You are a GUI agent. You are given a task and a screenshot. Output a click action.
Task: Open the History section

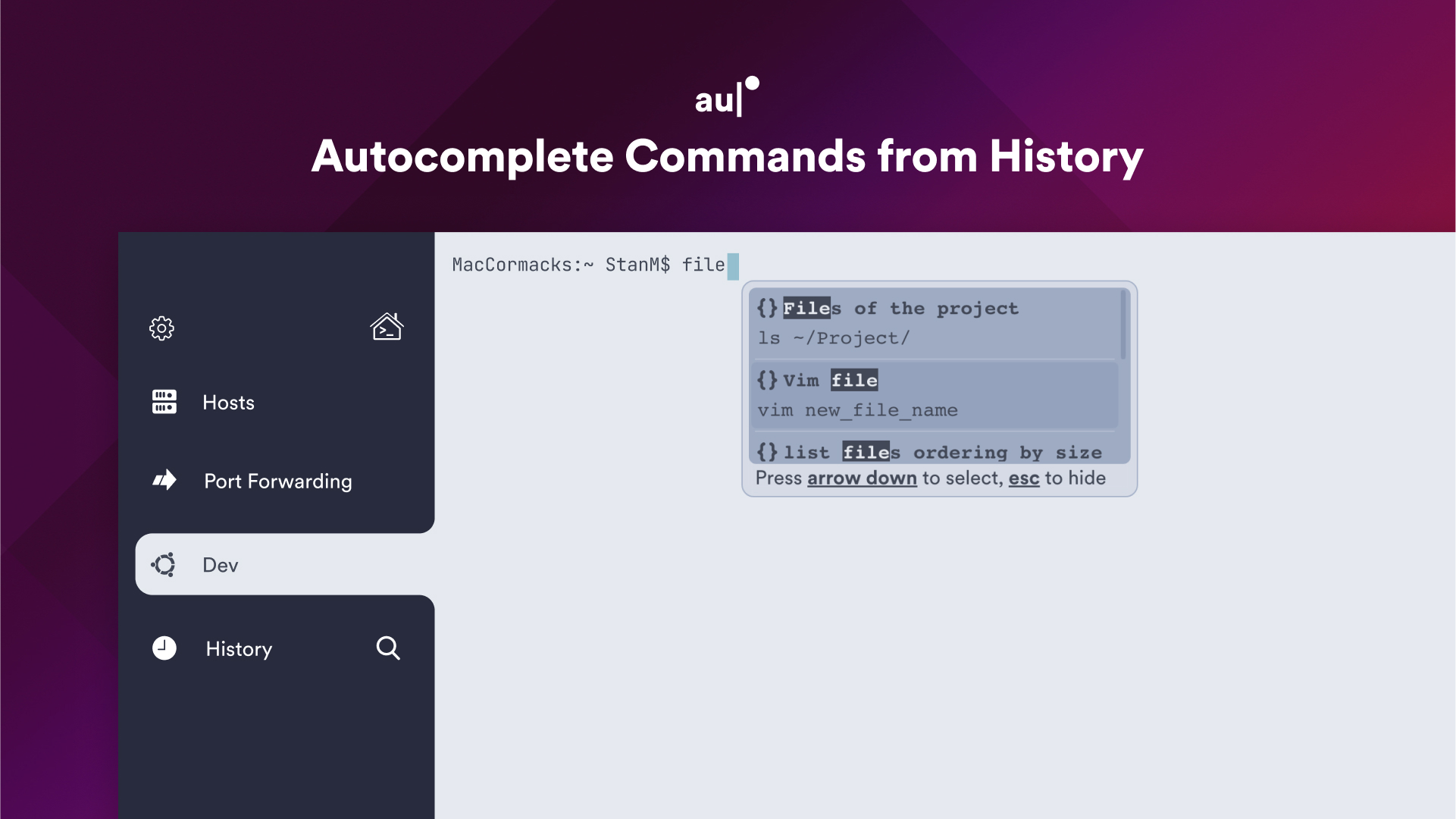tap(238, 648)
